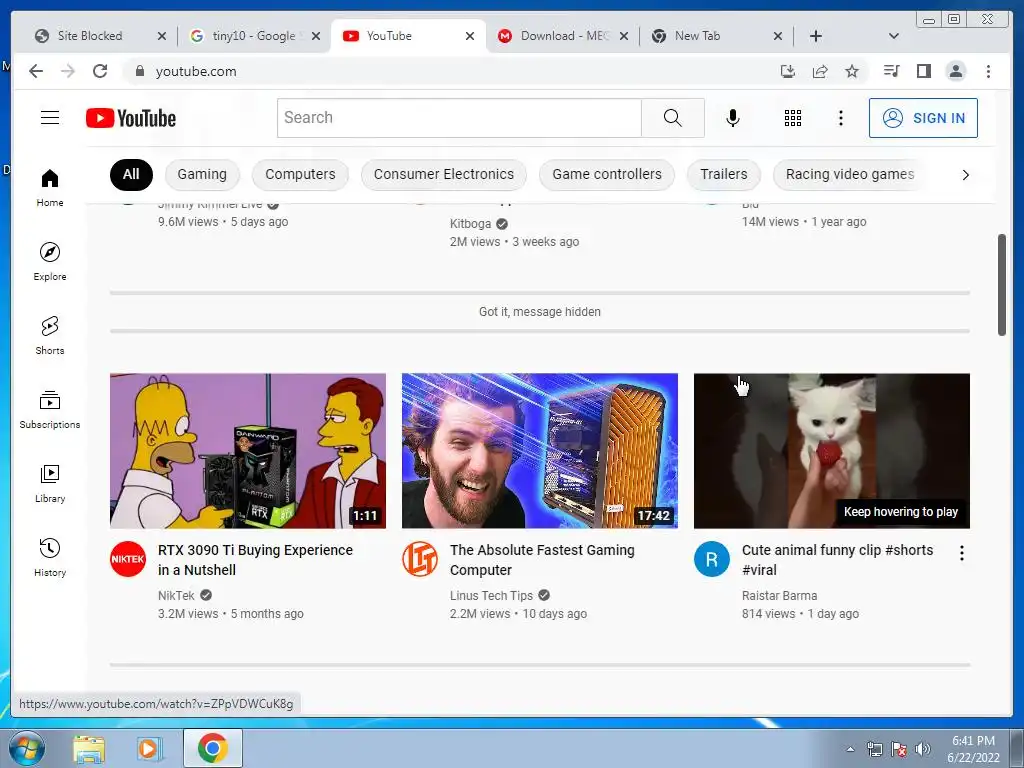Expand the tab search chevron
This screenshot has height=768, width=1024.
894,36
